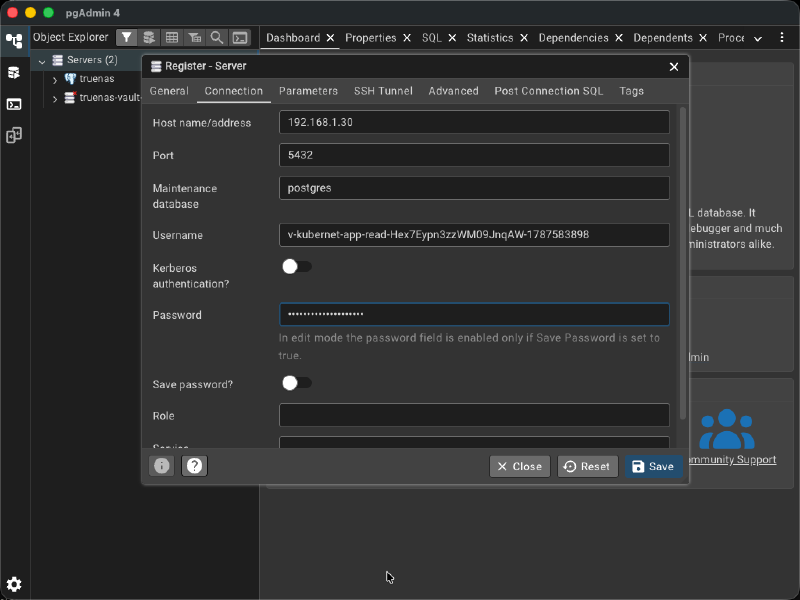Click the Close button in dialog footer
800x600 pixels.
pyautogui.click(x=520, y=466)
